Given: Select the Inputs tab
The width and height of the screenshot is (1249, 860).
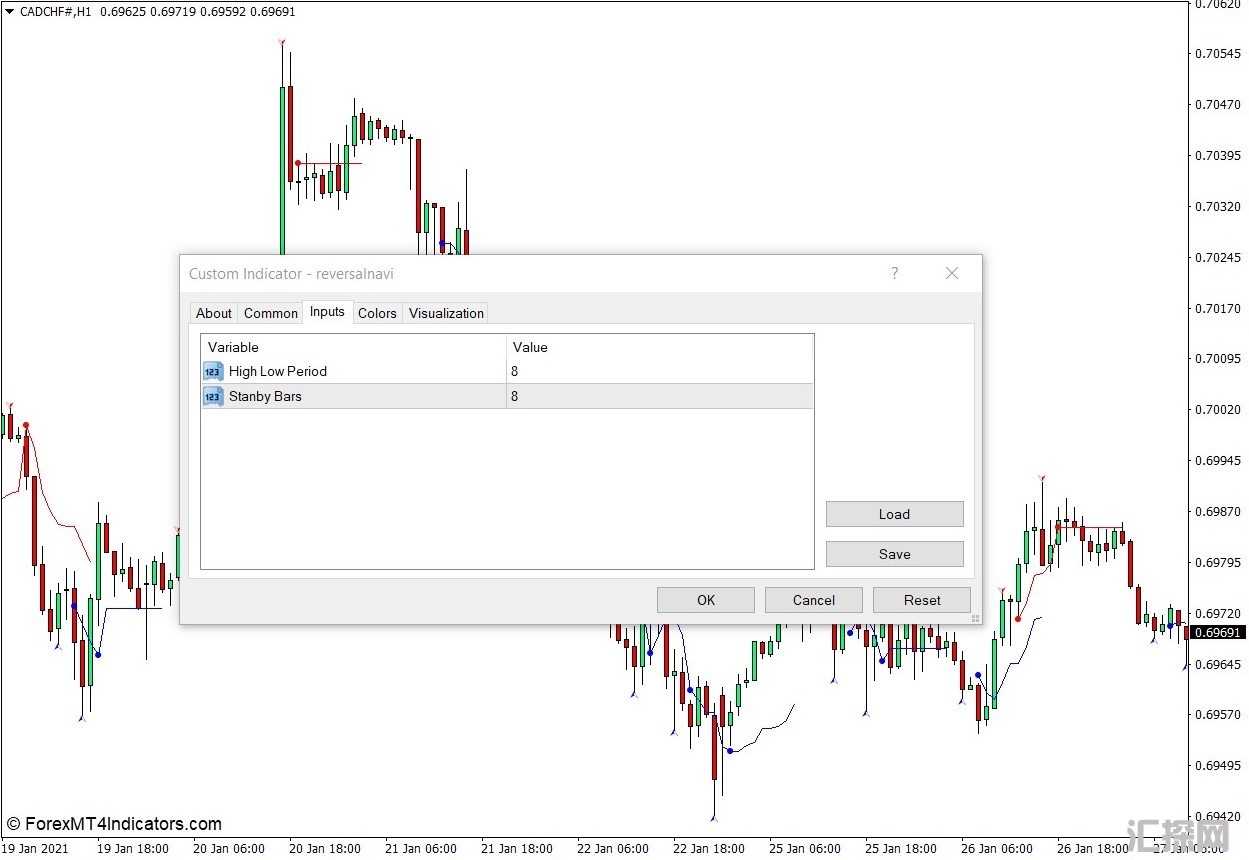Looking at the screenshot, I should tap(327, 312).
